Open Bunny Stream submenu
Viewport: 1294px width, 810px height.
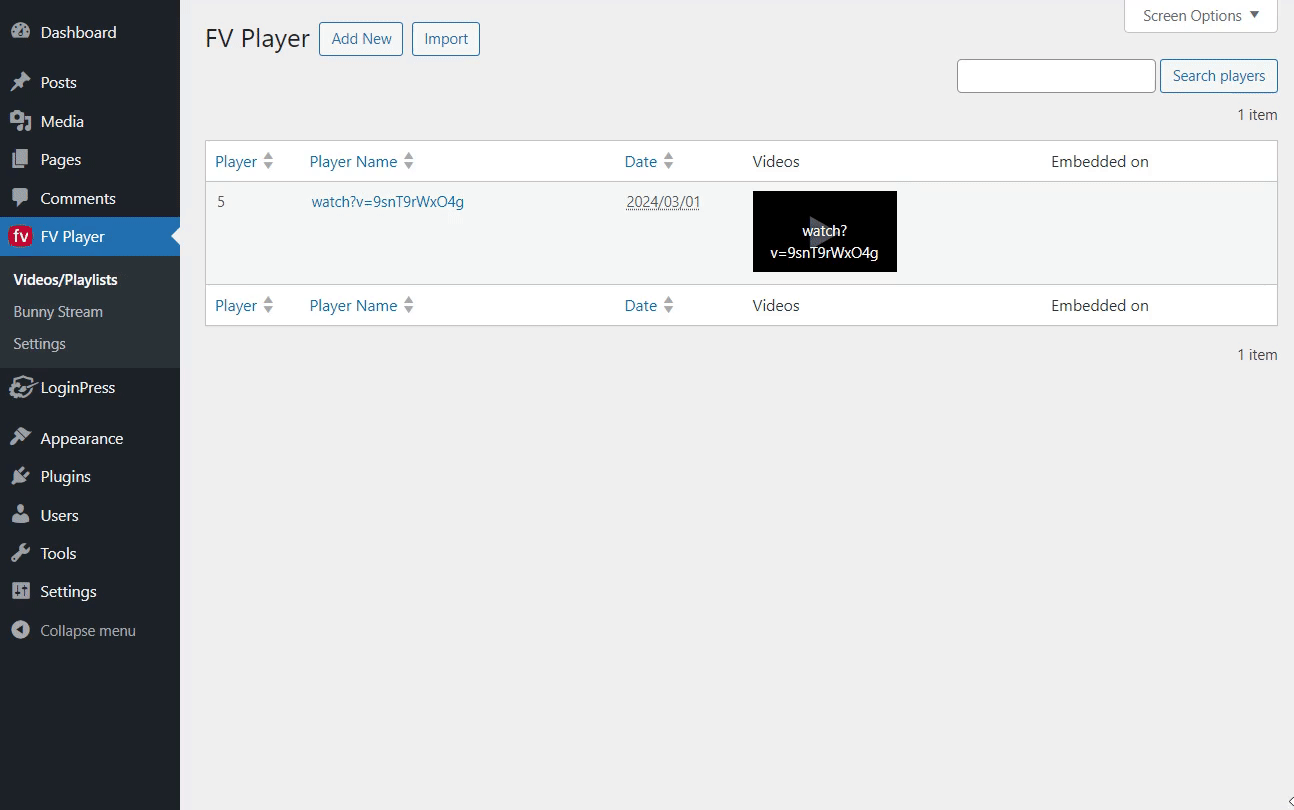tap(58, 311)
